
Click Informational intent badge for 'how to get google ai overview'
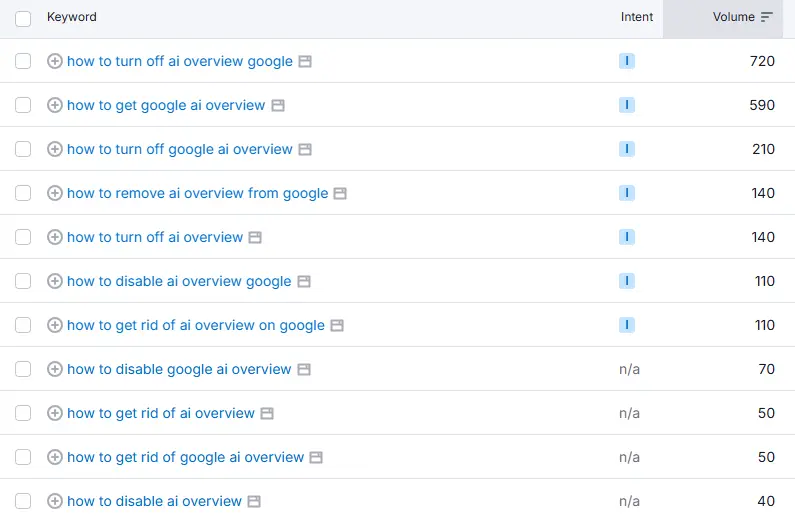click(627, 105)
